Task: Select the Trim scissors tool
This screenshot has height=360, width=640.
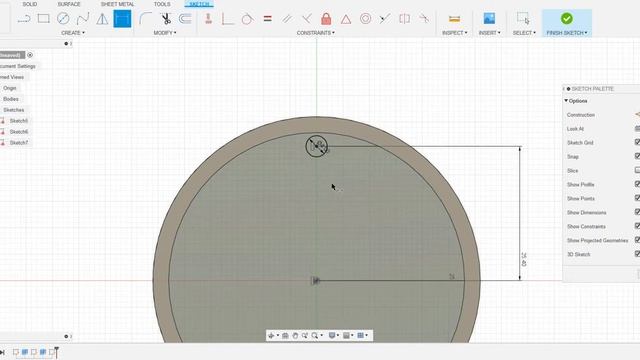Action: click(165, 18)
